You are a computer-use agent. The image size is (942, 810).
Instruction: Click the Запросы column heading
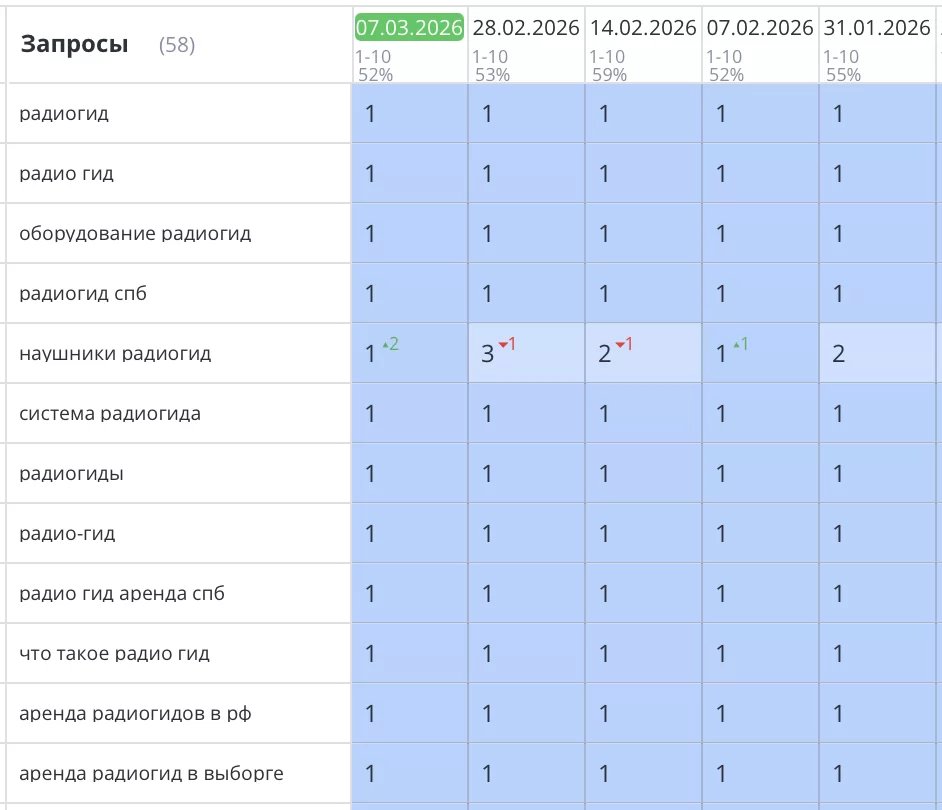click(74, 44)
